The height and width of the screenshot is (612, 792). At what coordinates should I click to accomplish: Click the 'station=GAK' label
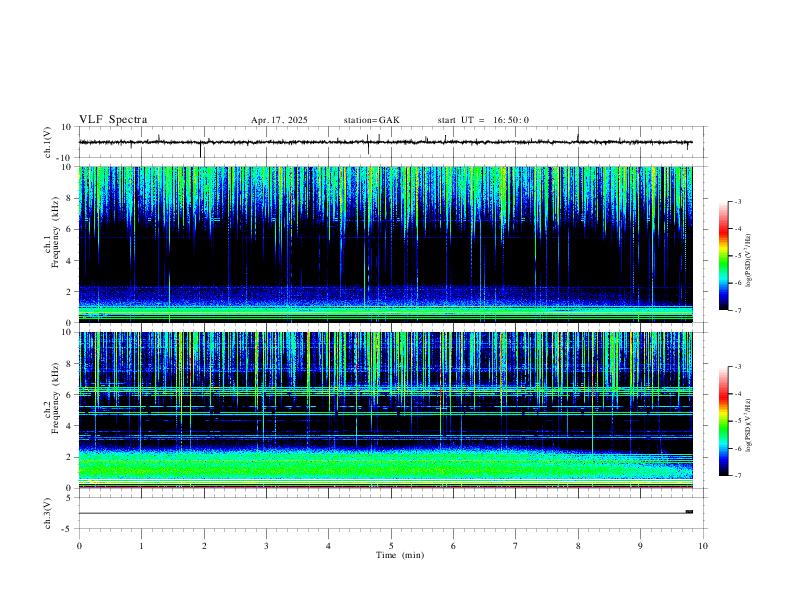[371, 120]
